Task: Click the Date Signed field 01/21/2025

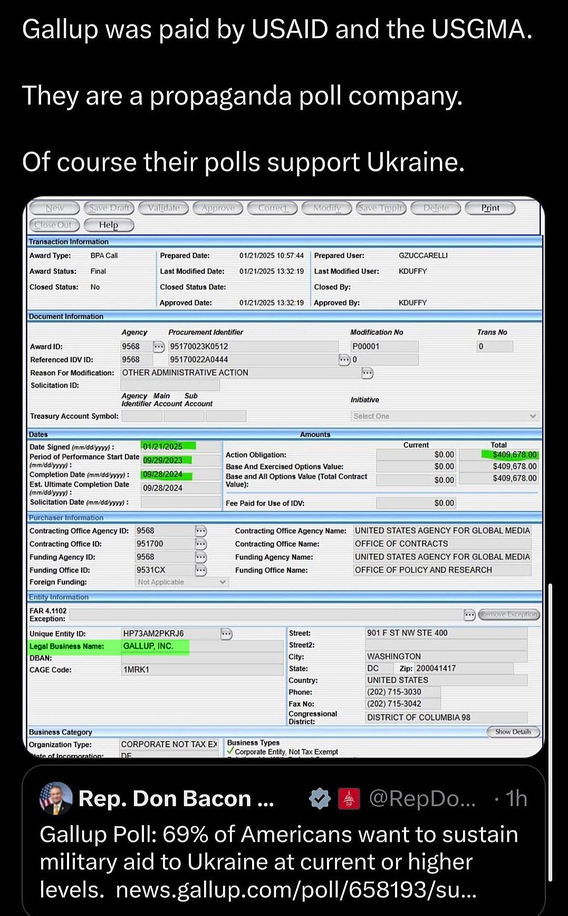Action: coord(181,446)
